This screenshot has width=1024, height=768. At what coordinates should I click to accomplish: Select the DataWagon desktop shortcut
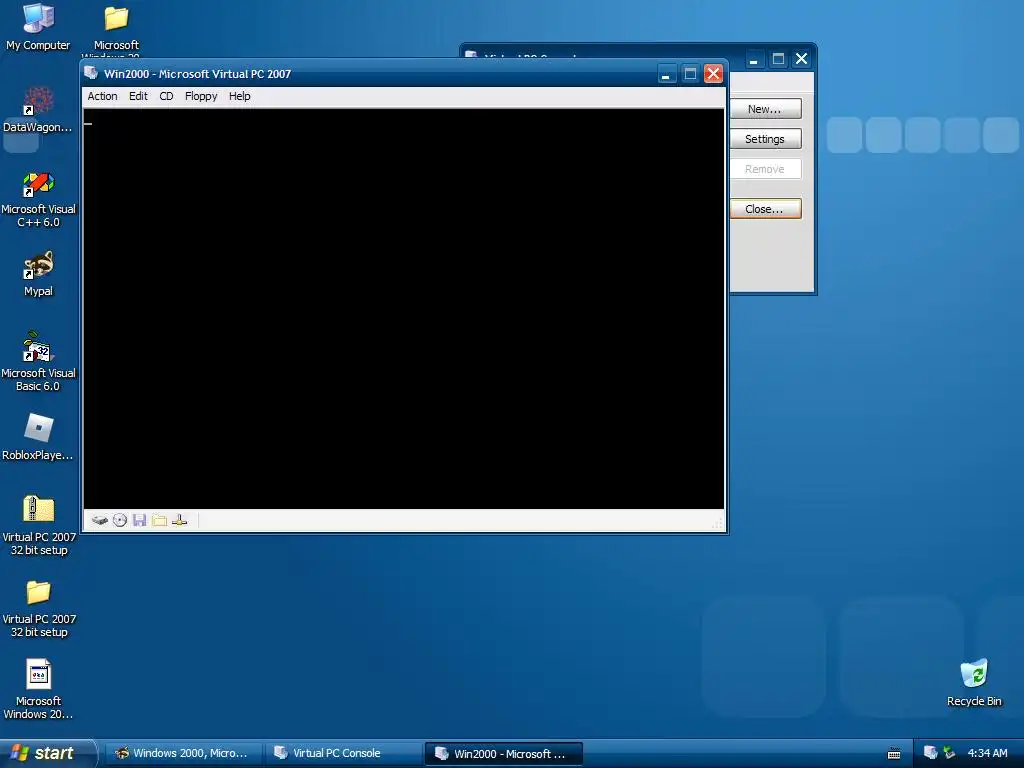click(x=38, y=110)
